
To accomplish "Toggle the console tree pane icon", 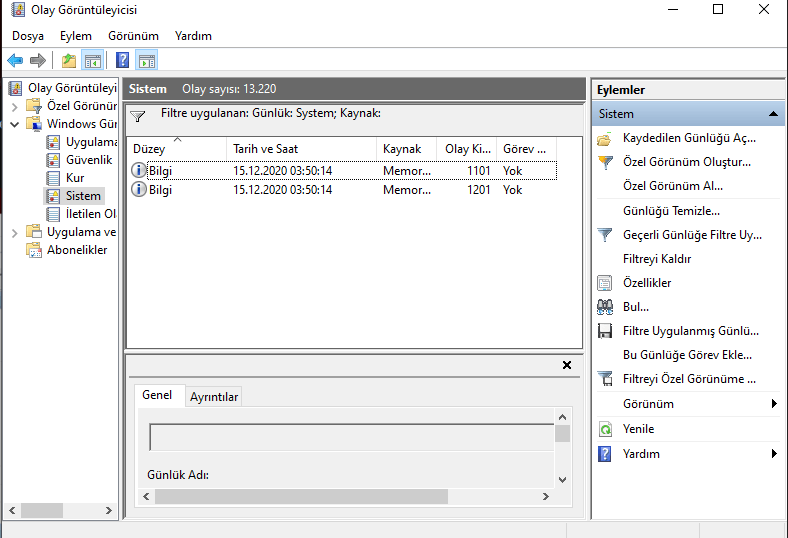I will (x=93, y=61).
